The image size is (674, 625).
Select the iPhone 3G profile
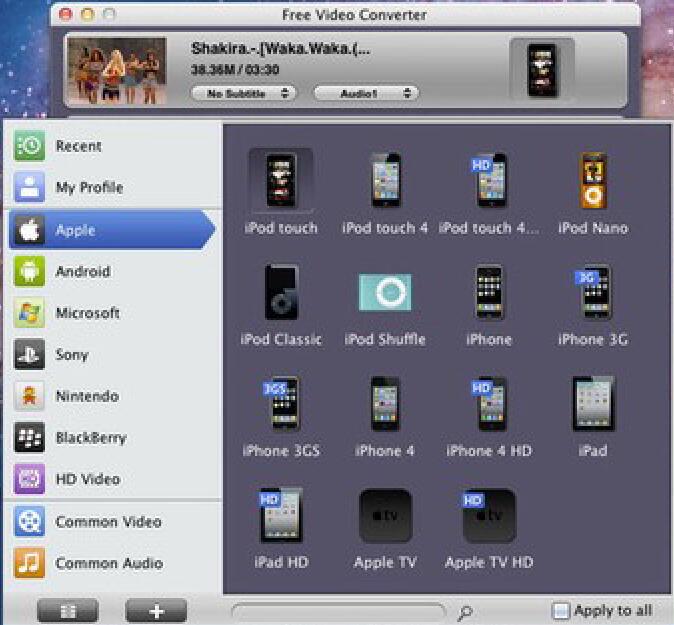(x=593, y=304)
